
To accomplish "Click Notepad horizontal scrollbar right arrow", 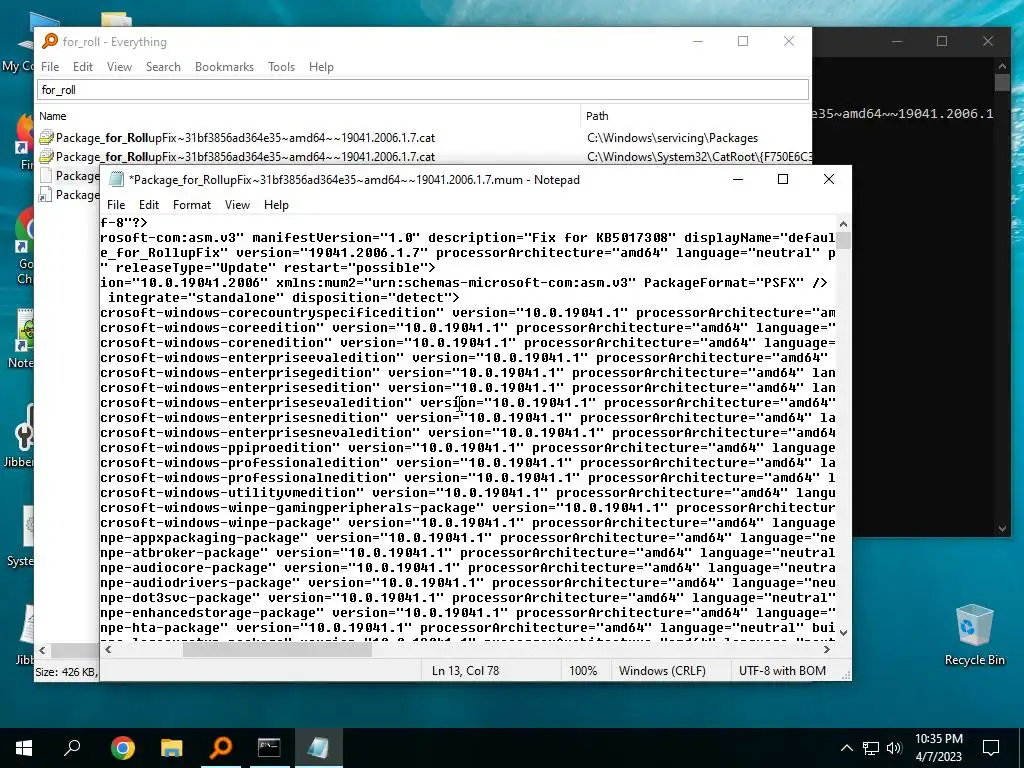I will pyautogui.click(x=827, y=650).
